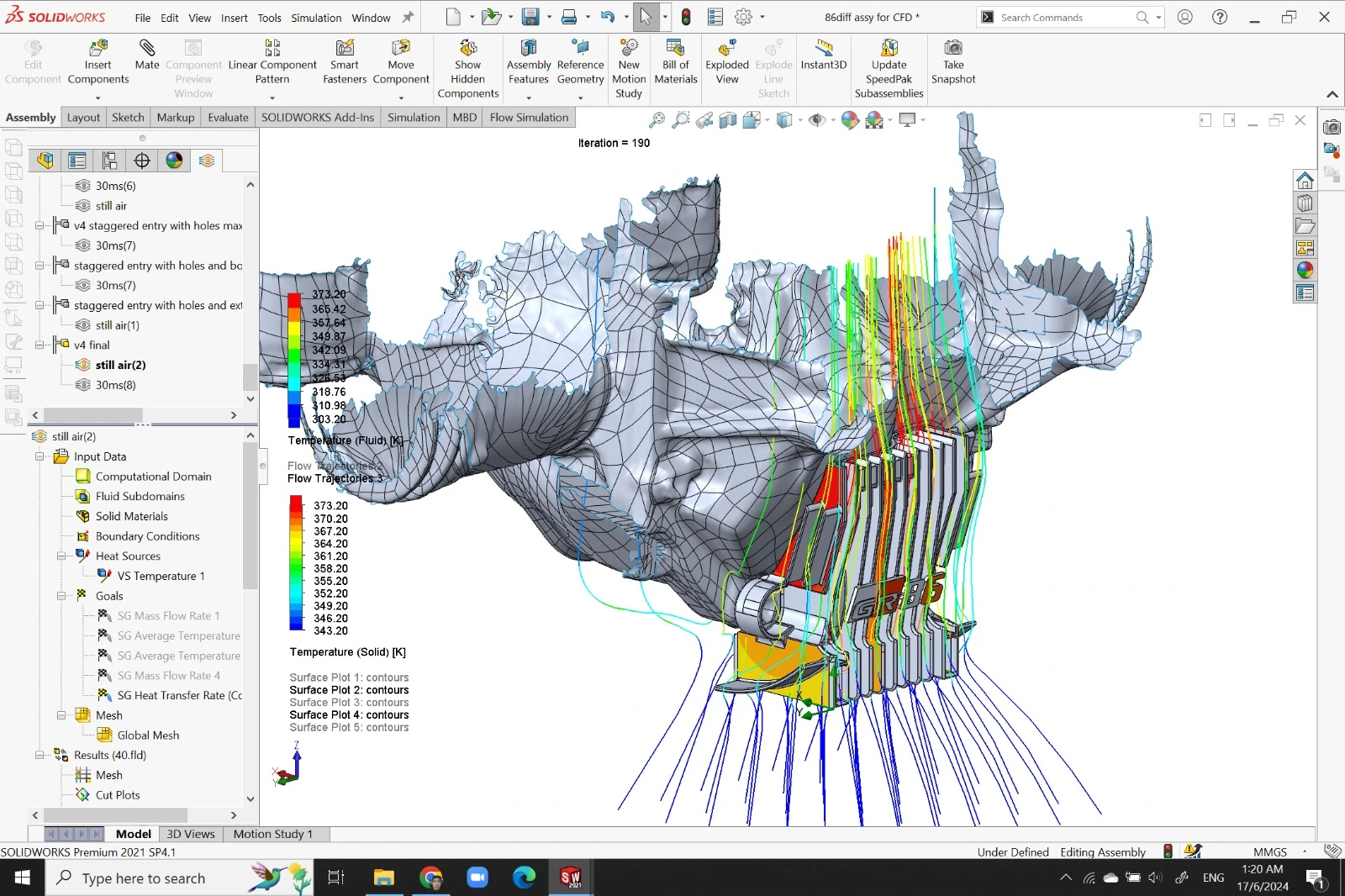Viewport: 1345px width, 896px height.
Task: Select the Cut Plots results item
Action: tap(118, 795)
